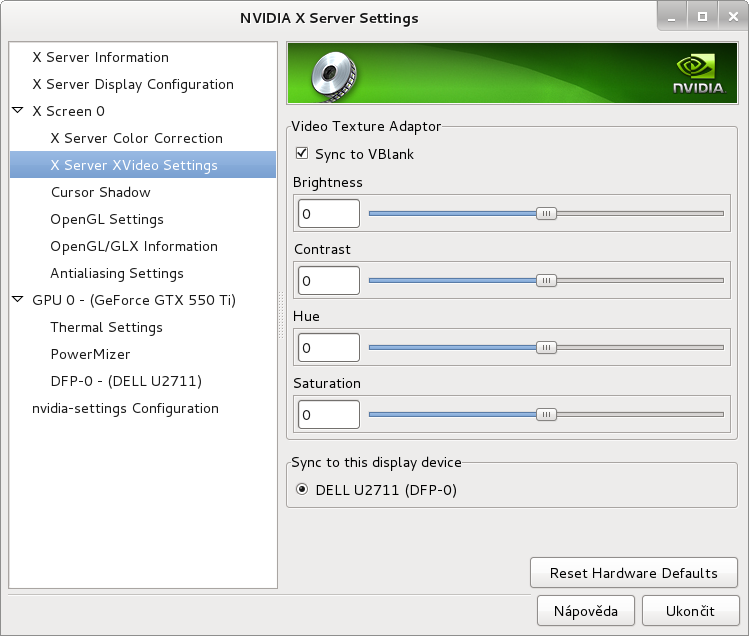Select GPU 0 - (GeForce GTX 550 Ti)

click(x=134, y=301)
